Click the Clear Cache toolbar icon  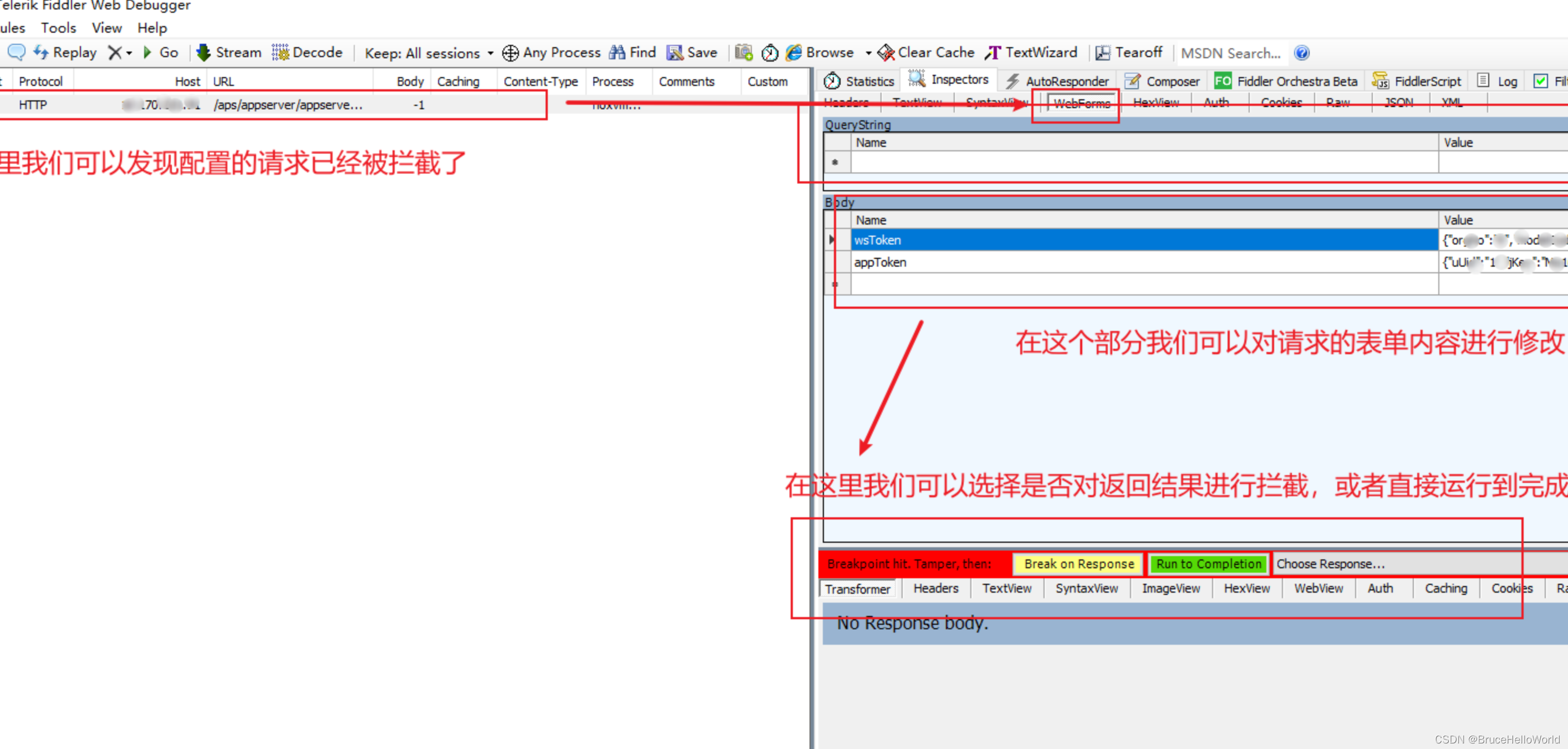(925, 52)
